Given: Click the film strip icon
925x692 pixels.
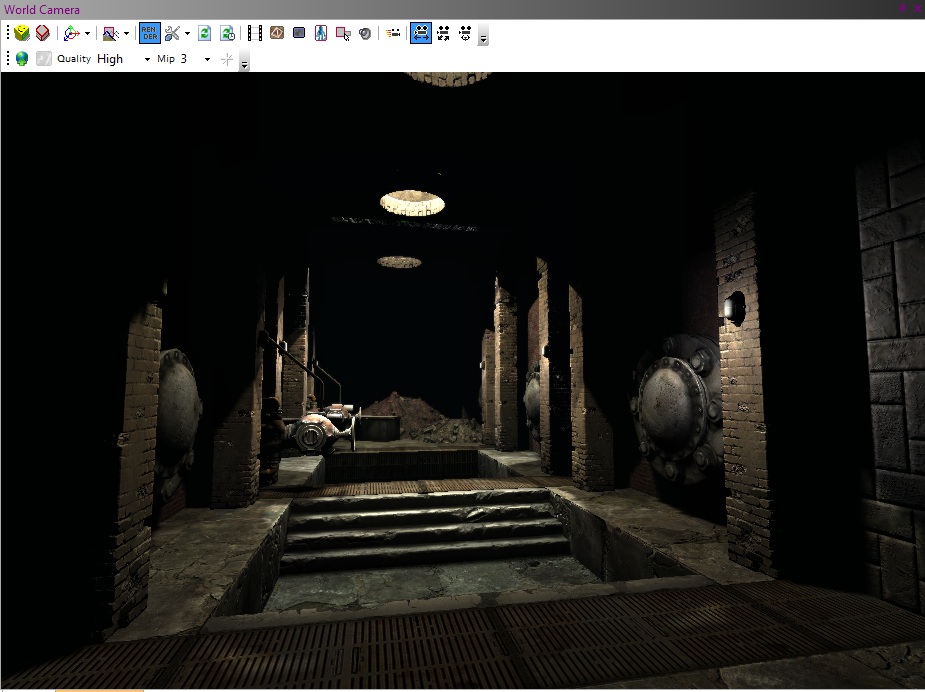Looking at the screenshot, I should tap(255, 33).
